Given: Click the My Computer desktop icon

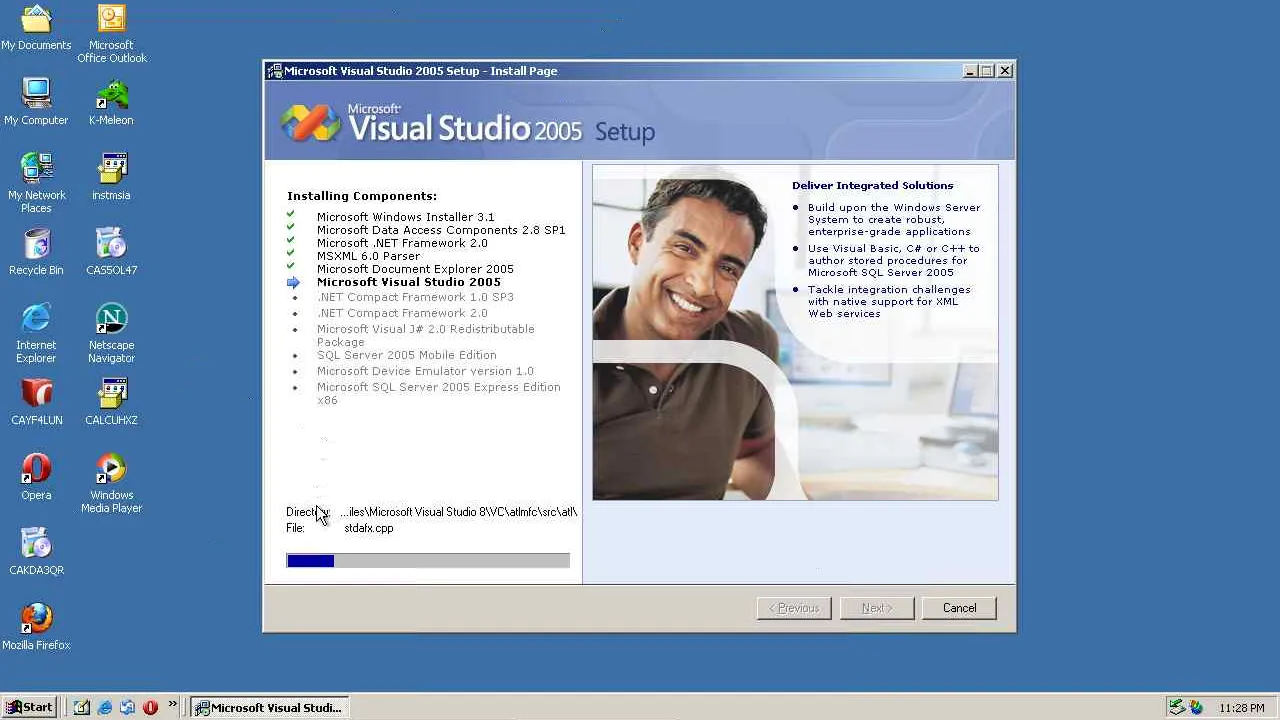Looking at the screenshot, I should pyautogui.click(x=36, y=103).
